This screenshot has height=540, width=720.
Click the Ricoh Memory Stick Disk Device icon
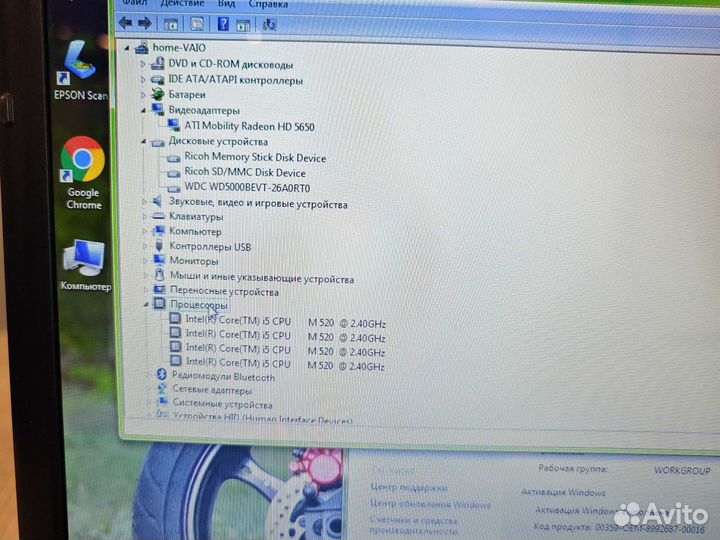tap(174, 158)
